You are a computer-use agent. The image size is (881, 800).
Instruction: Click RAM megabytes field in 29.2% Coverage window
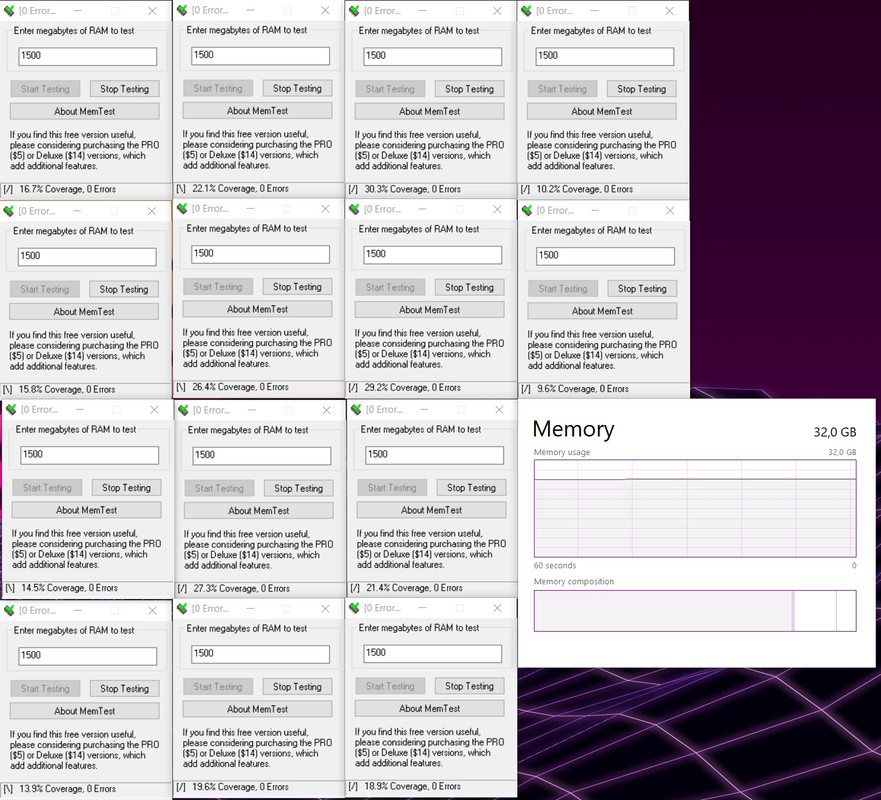point(432,254)
